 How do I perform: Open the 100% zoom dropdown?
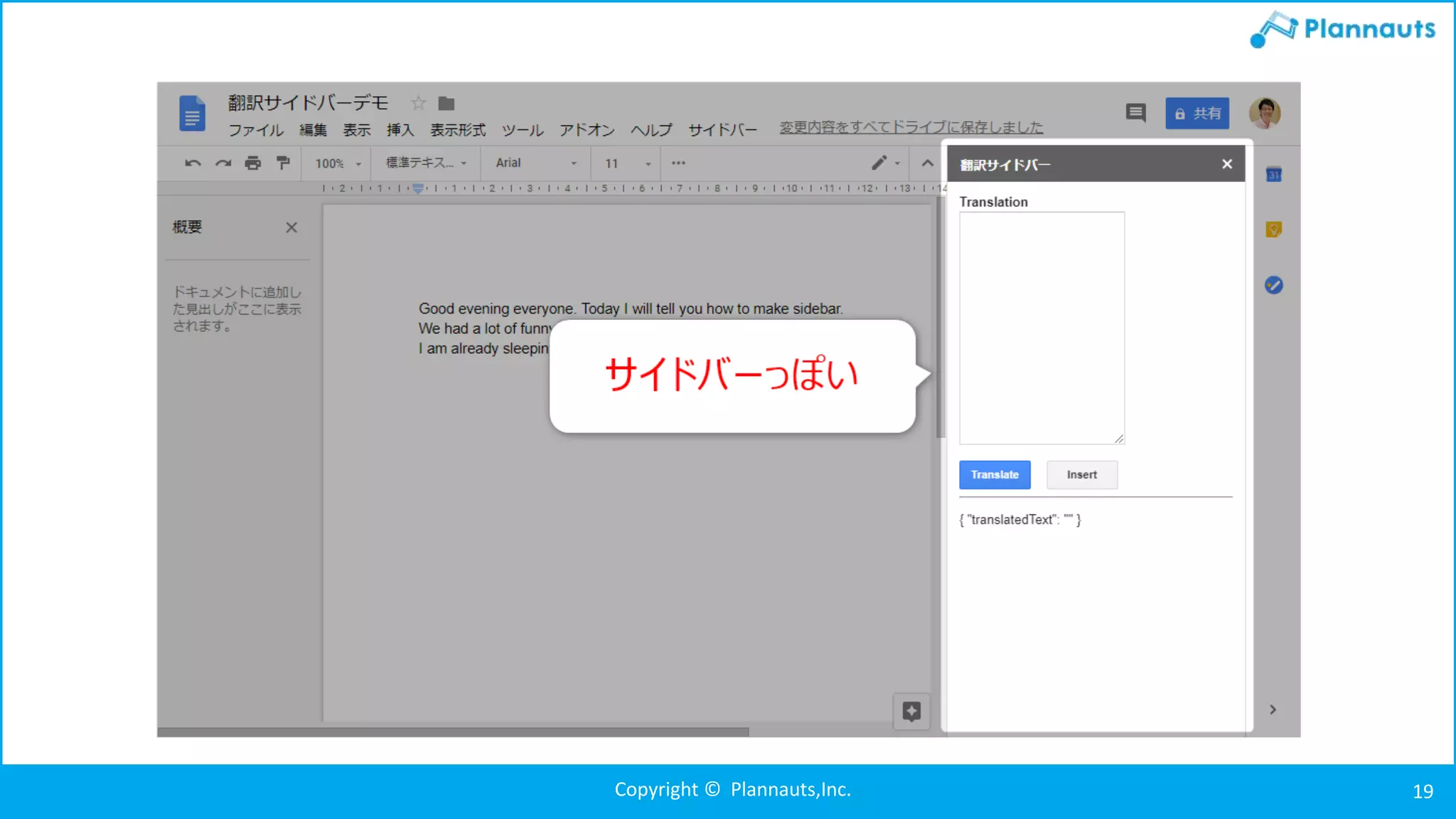pos(338,163)
